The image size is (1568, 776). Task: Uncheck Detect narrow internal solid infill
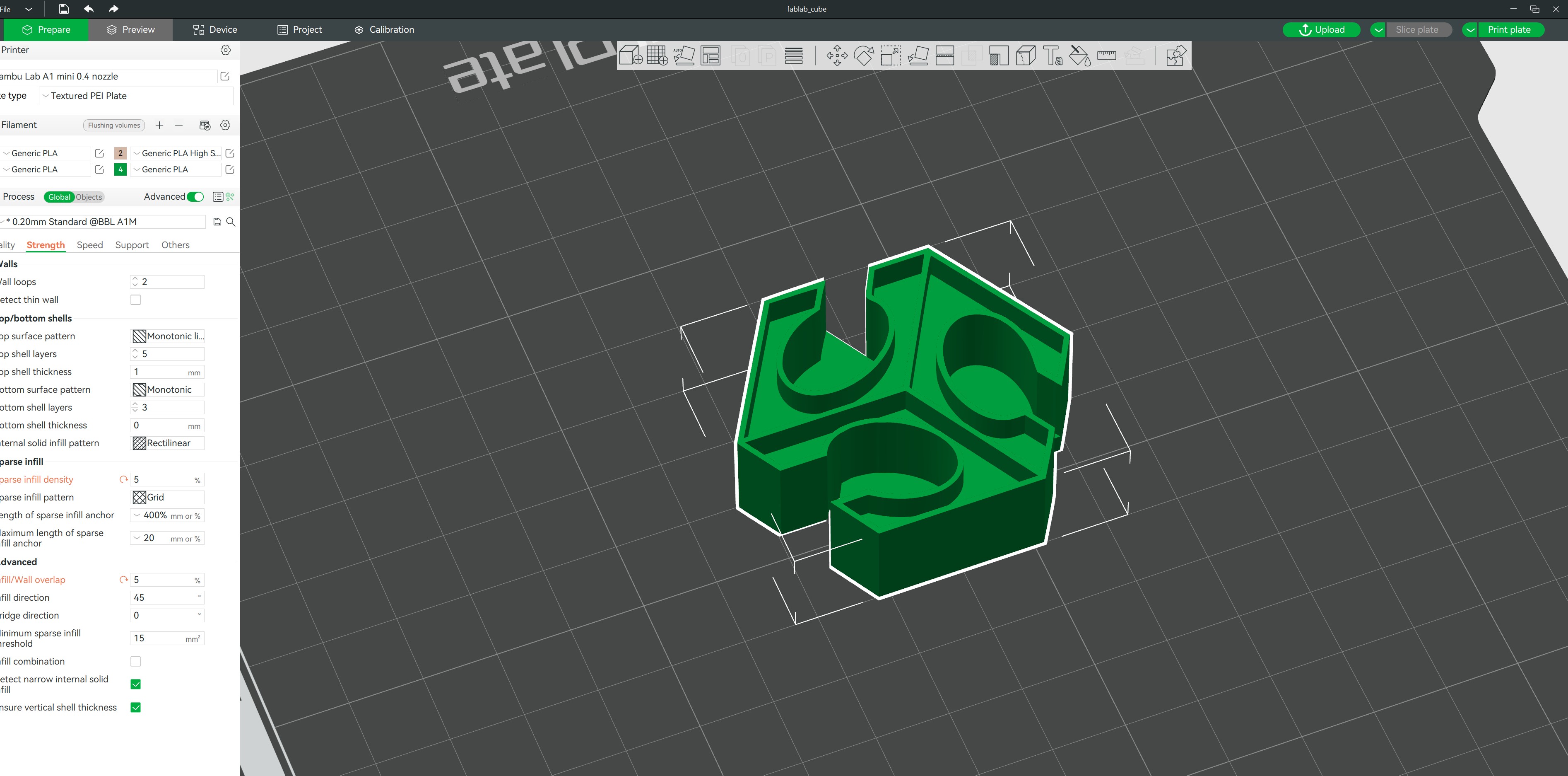(x=136, y=684)
